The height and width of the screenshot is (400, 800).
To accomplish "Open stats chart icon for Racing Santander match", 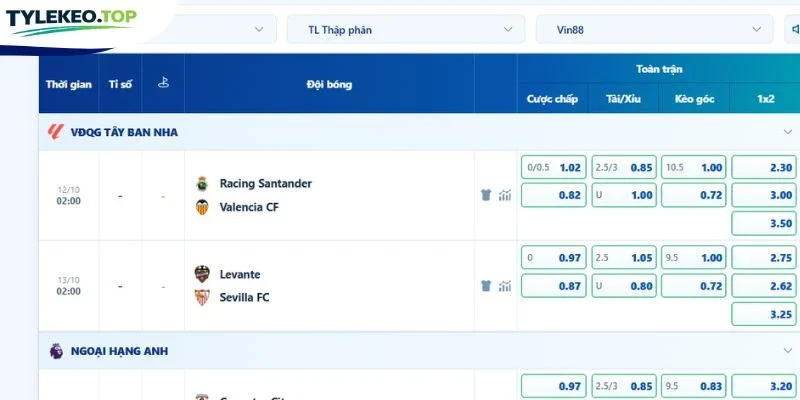I will click(x=505, y=195).
